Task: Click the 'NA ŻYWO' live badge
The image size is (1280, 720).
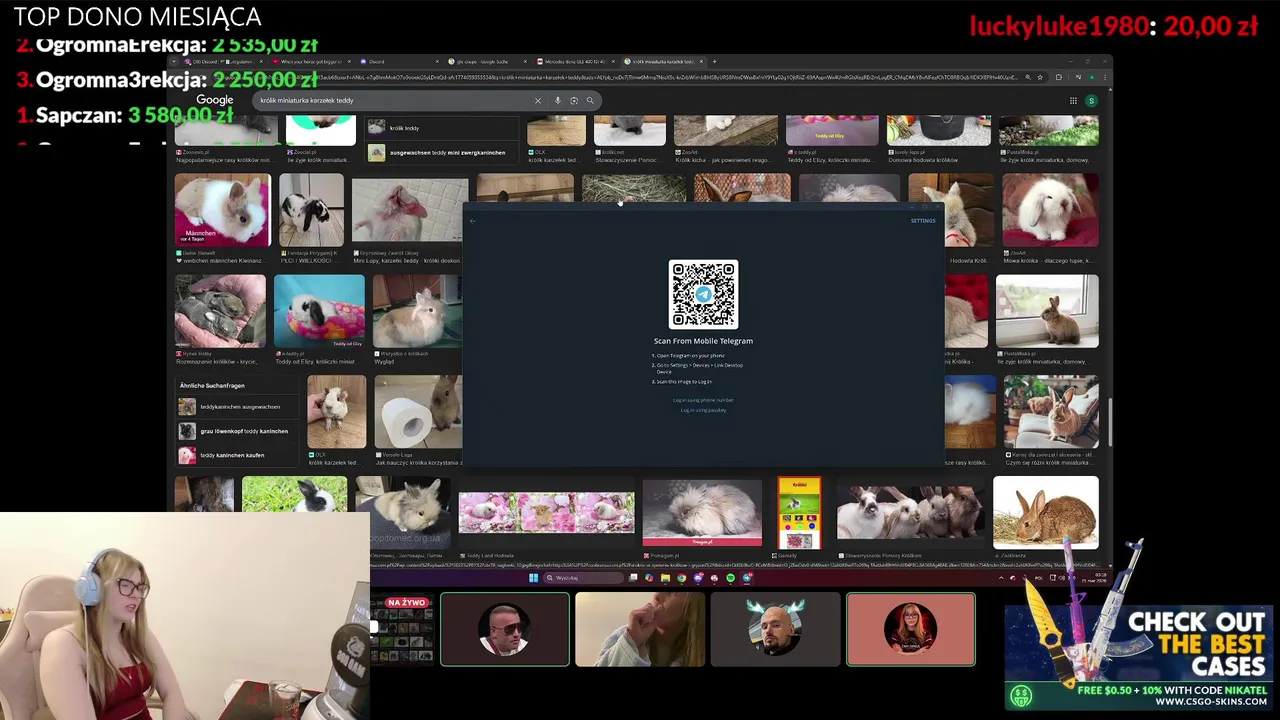Action: (x=406, y=603)
